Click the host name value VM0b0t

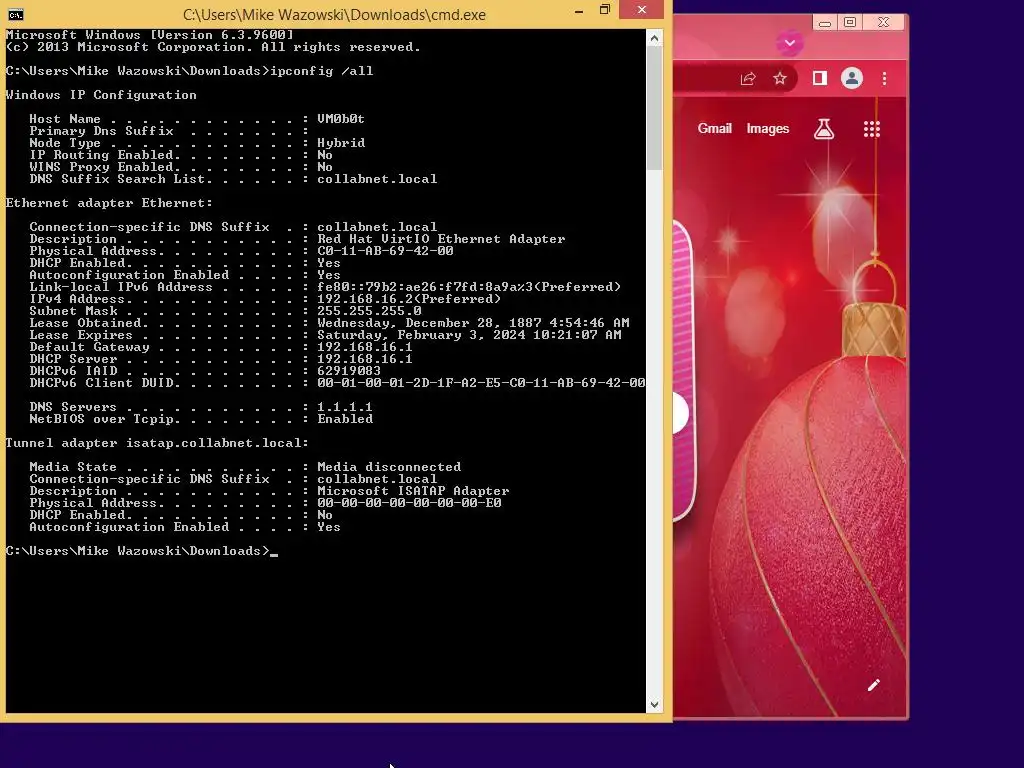(x=341, y=119)
